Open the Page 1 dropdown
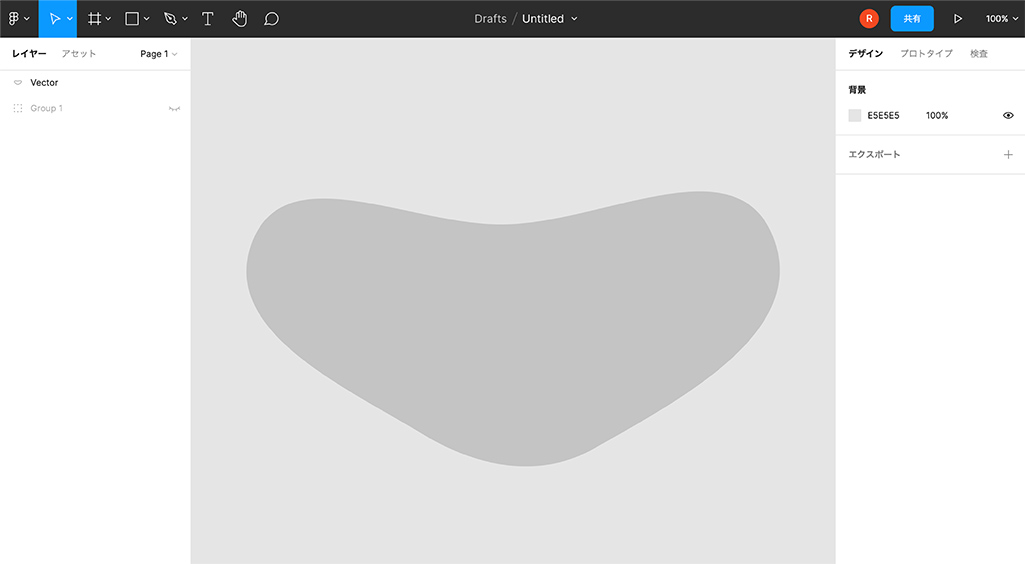Image resolution: width=1025 pixels, height=564 pixels. 158,54
